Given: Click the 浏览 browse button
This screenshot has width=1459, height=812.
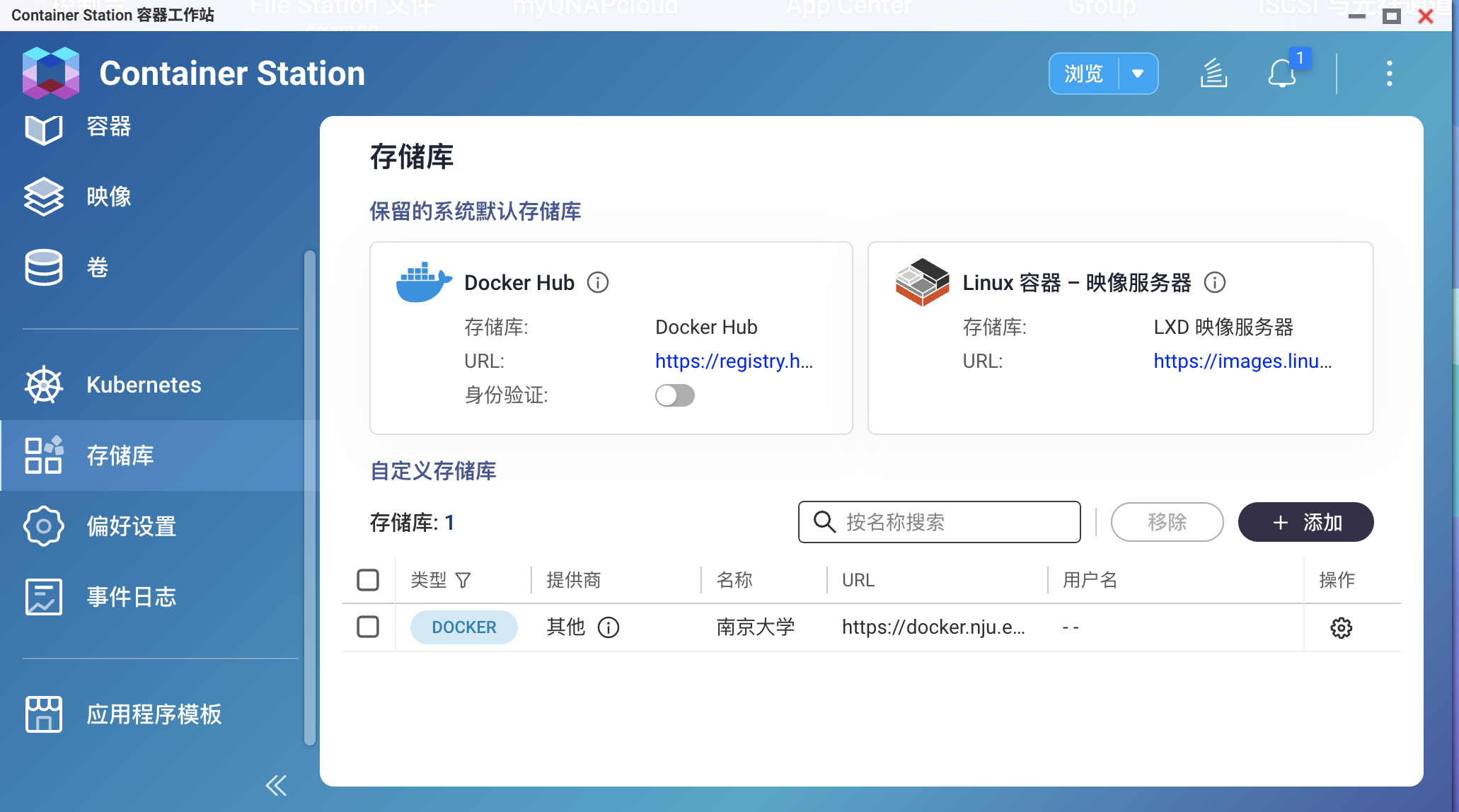Looking at the screenshot, I should tap(1084, 74).
